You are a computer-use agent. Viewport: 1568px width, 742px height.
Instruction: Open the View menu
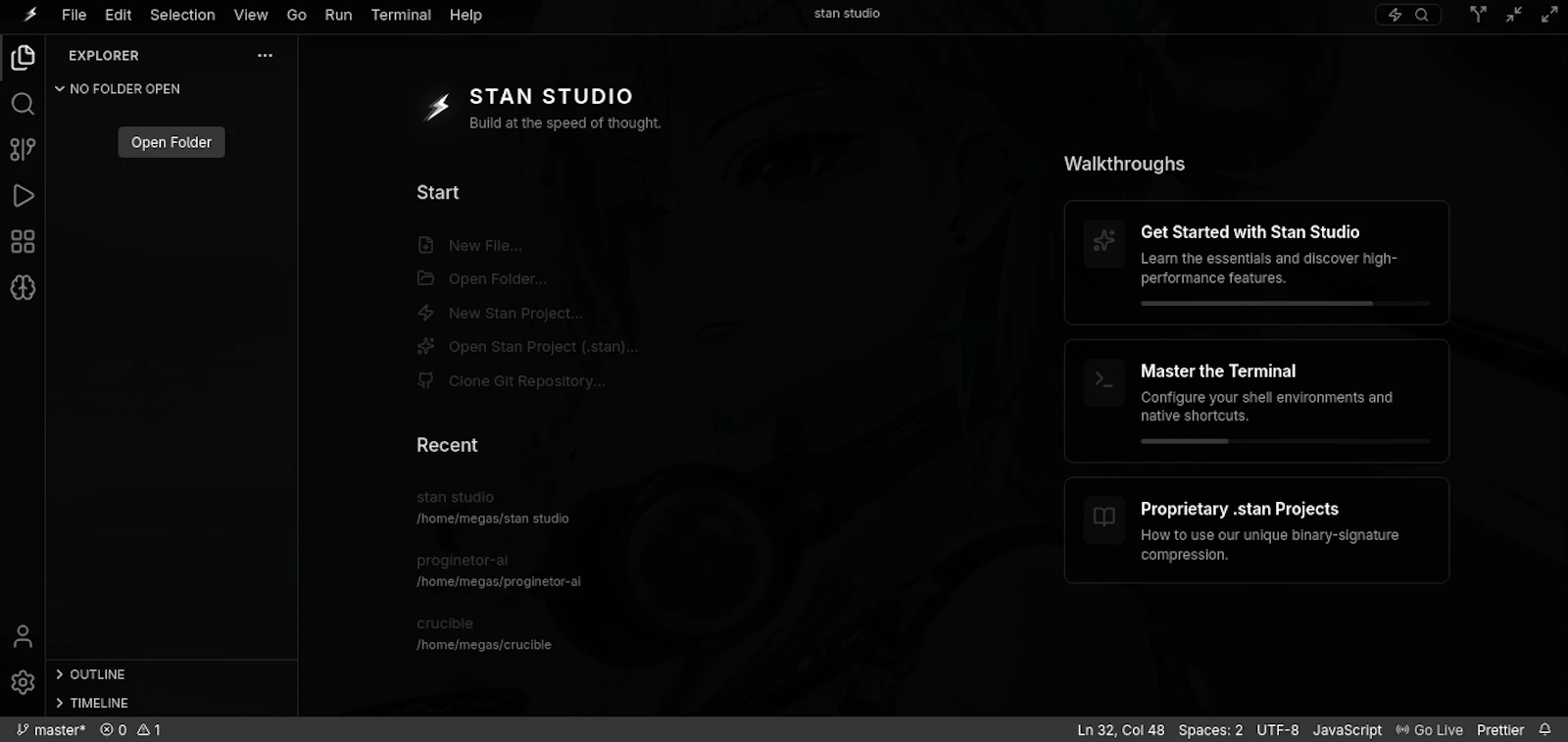pos(251,15)
